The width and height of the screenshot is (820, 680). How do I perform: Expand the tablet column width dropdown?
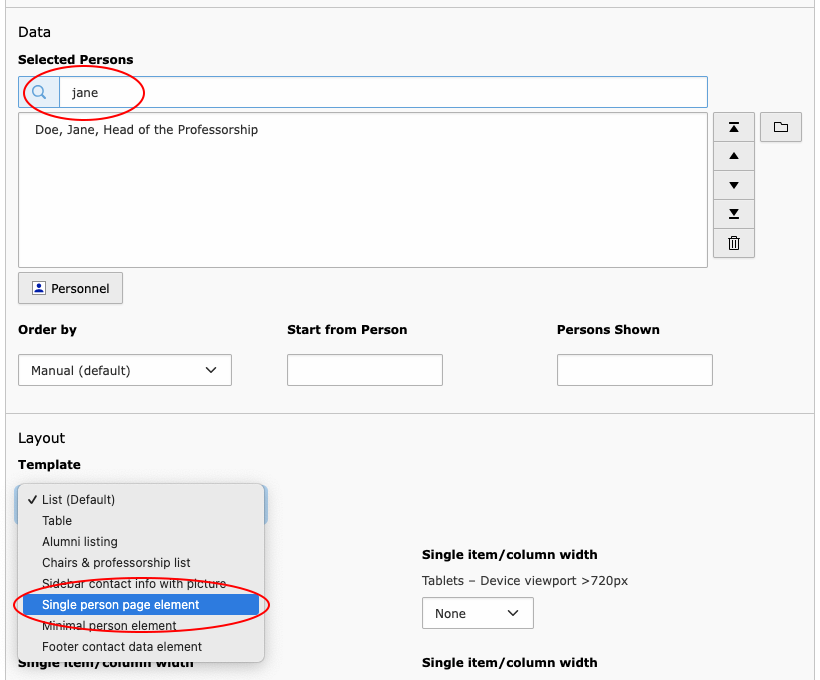tap(477, 613)
